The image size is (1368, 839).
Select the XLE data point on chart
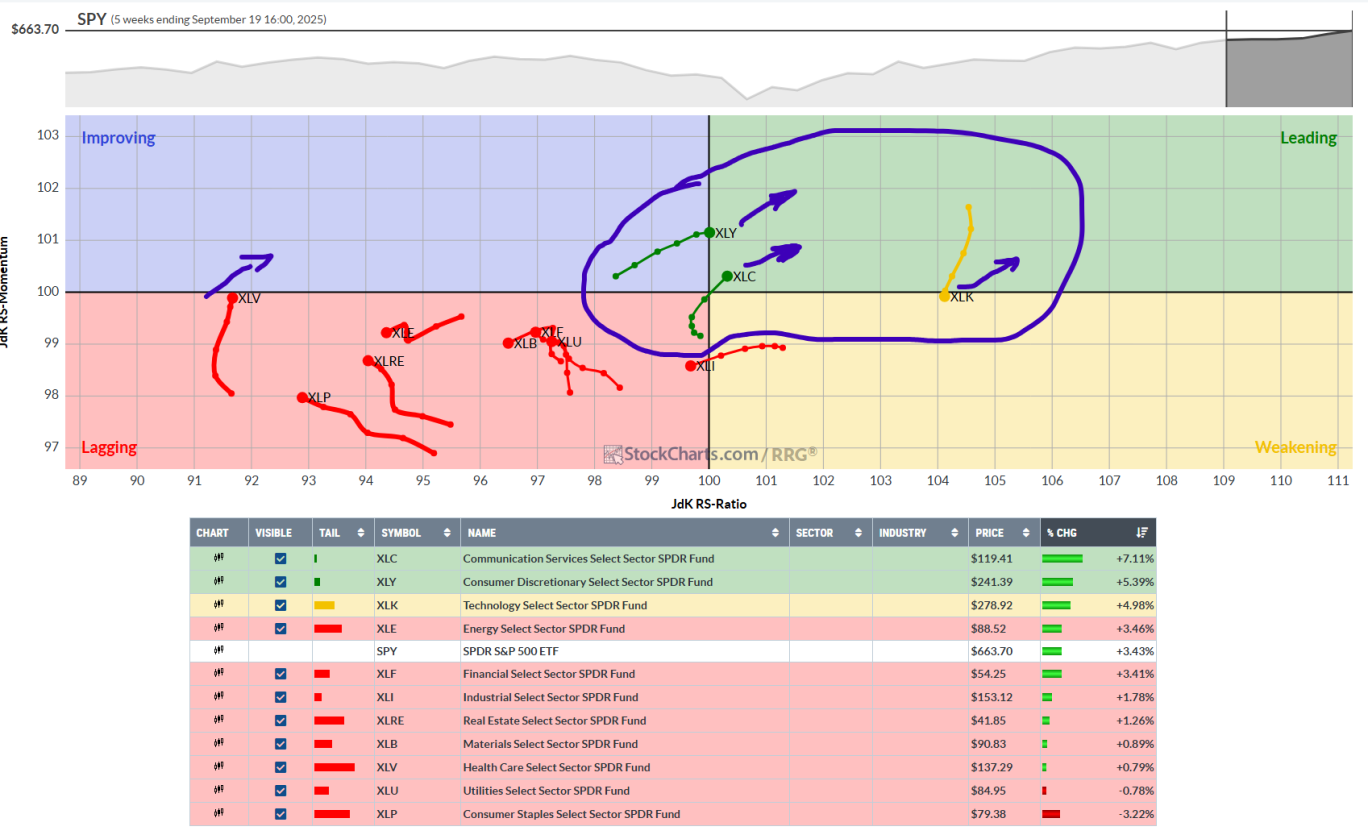tap(386, 333)
